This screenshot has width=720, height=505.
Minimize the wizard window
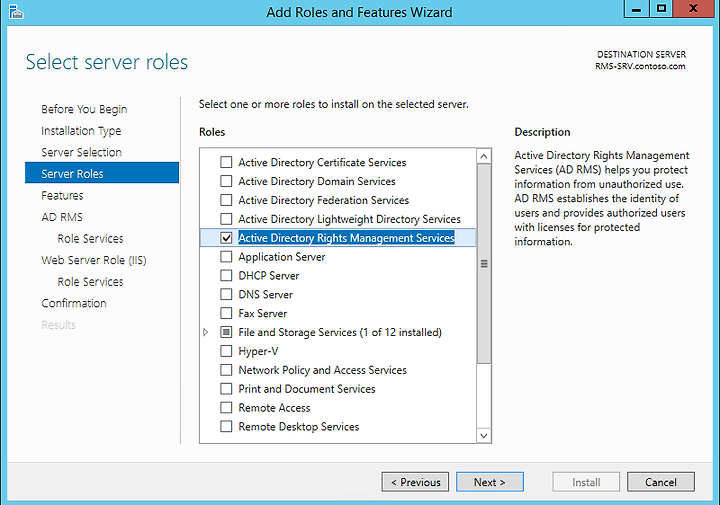pyautogui.click(x=636, y=9)
